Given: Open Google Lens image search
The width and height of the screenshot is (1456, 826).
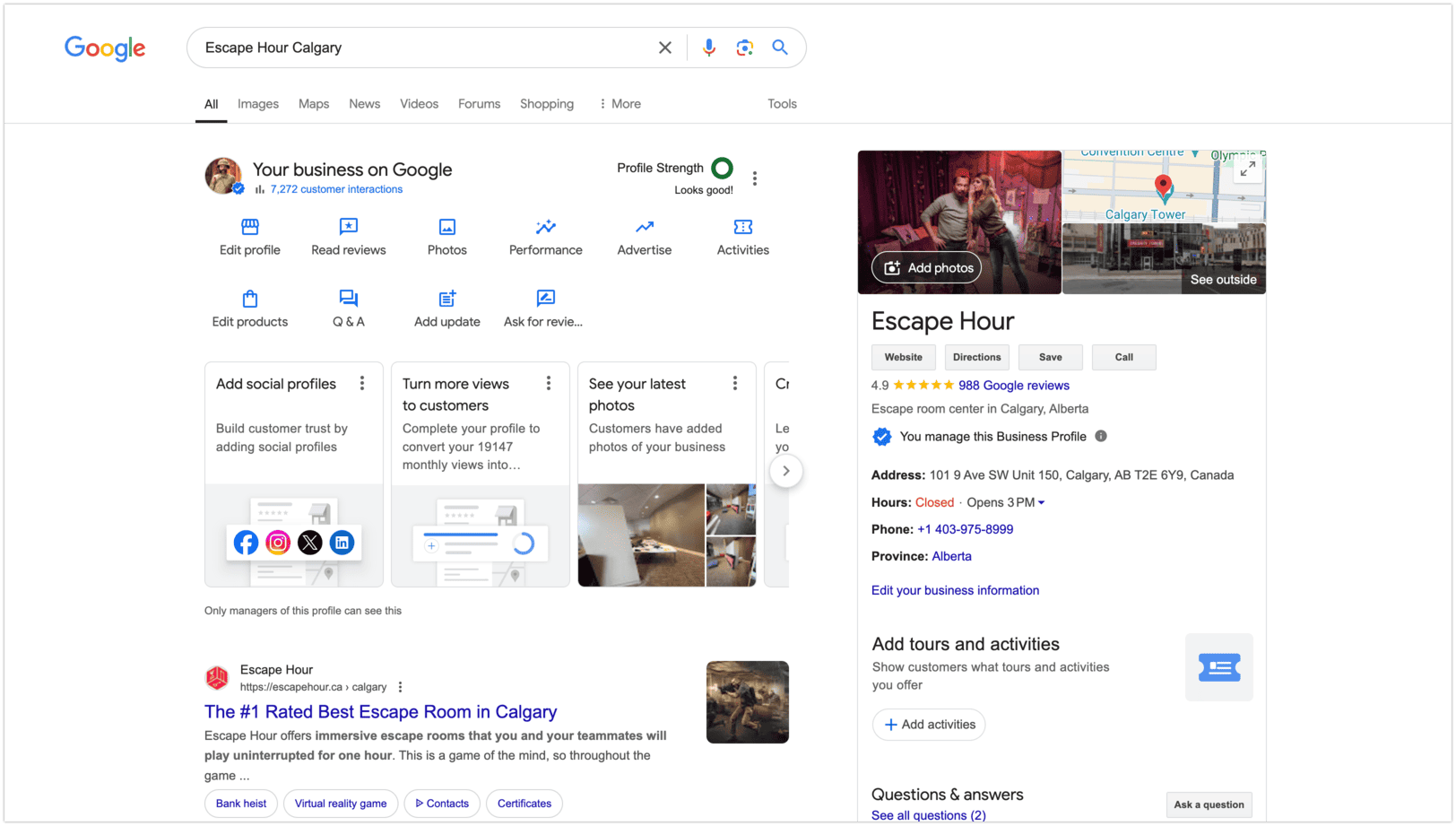Looking at the screenshot, I should [x=744, y=48].
